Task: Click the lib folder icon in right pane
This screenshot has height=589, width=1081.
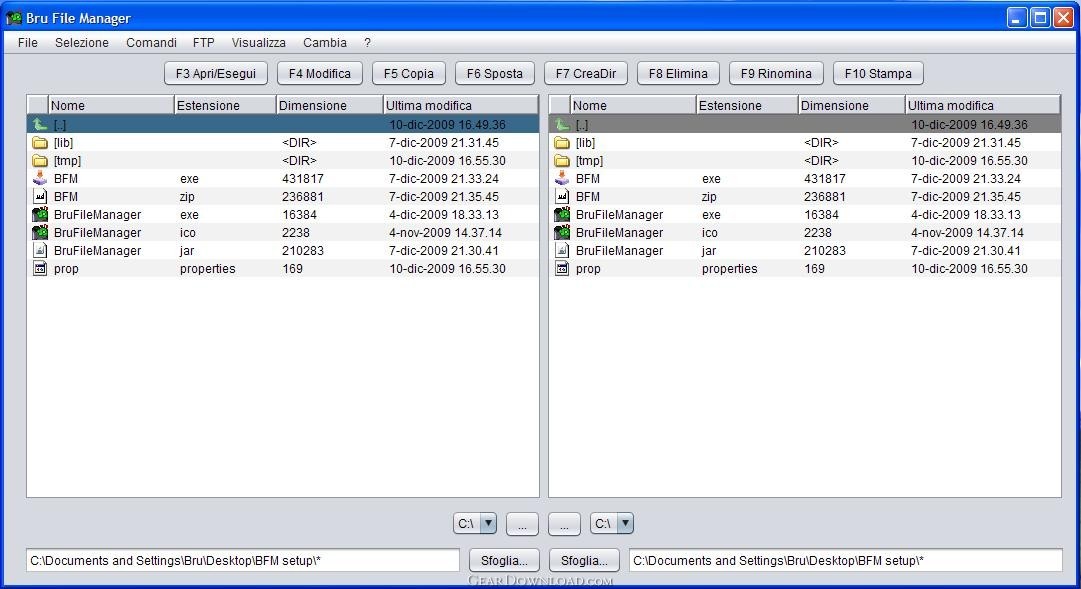Action: point(562,143)
